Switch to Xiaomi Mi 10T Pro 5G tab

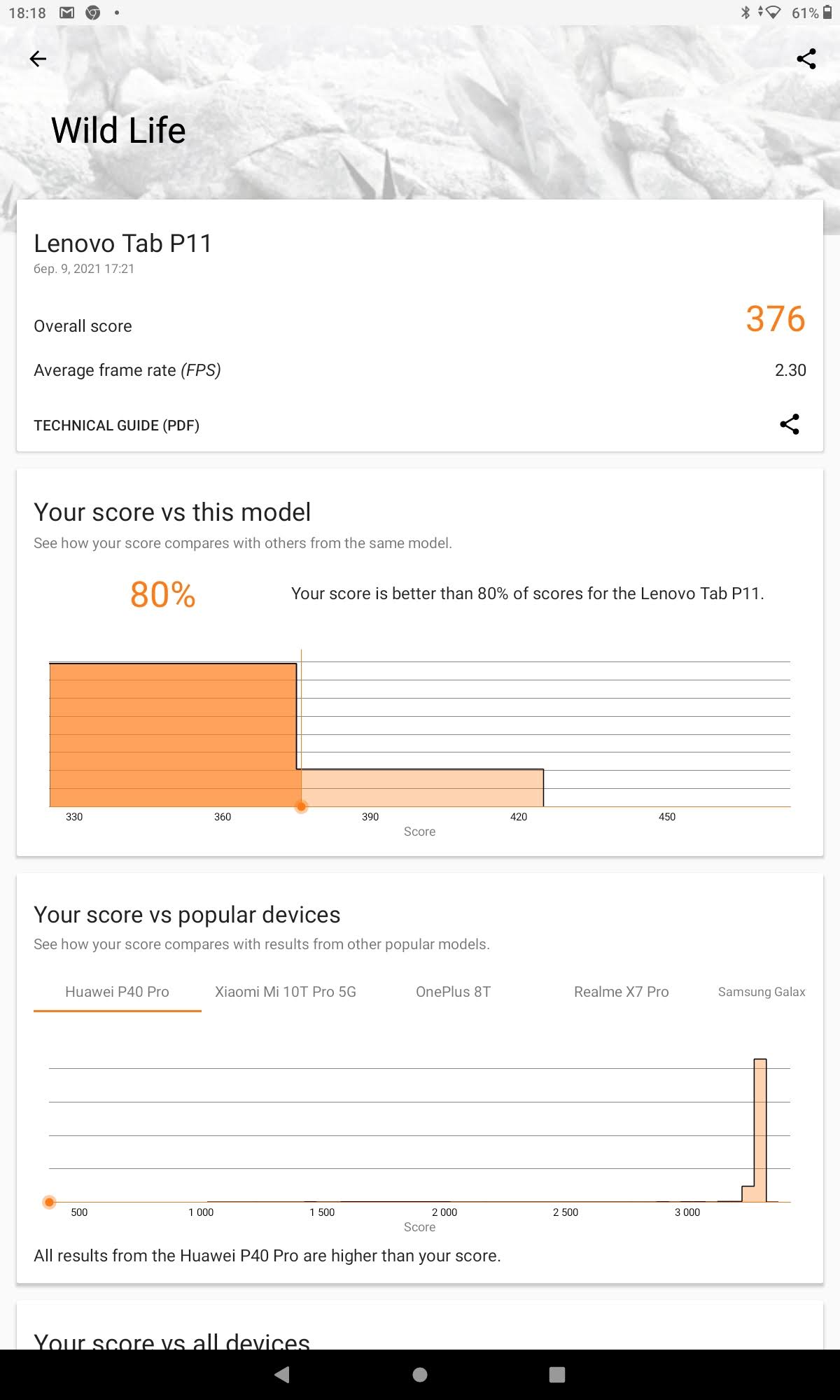pyautogui.click(x=286, y=992)
